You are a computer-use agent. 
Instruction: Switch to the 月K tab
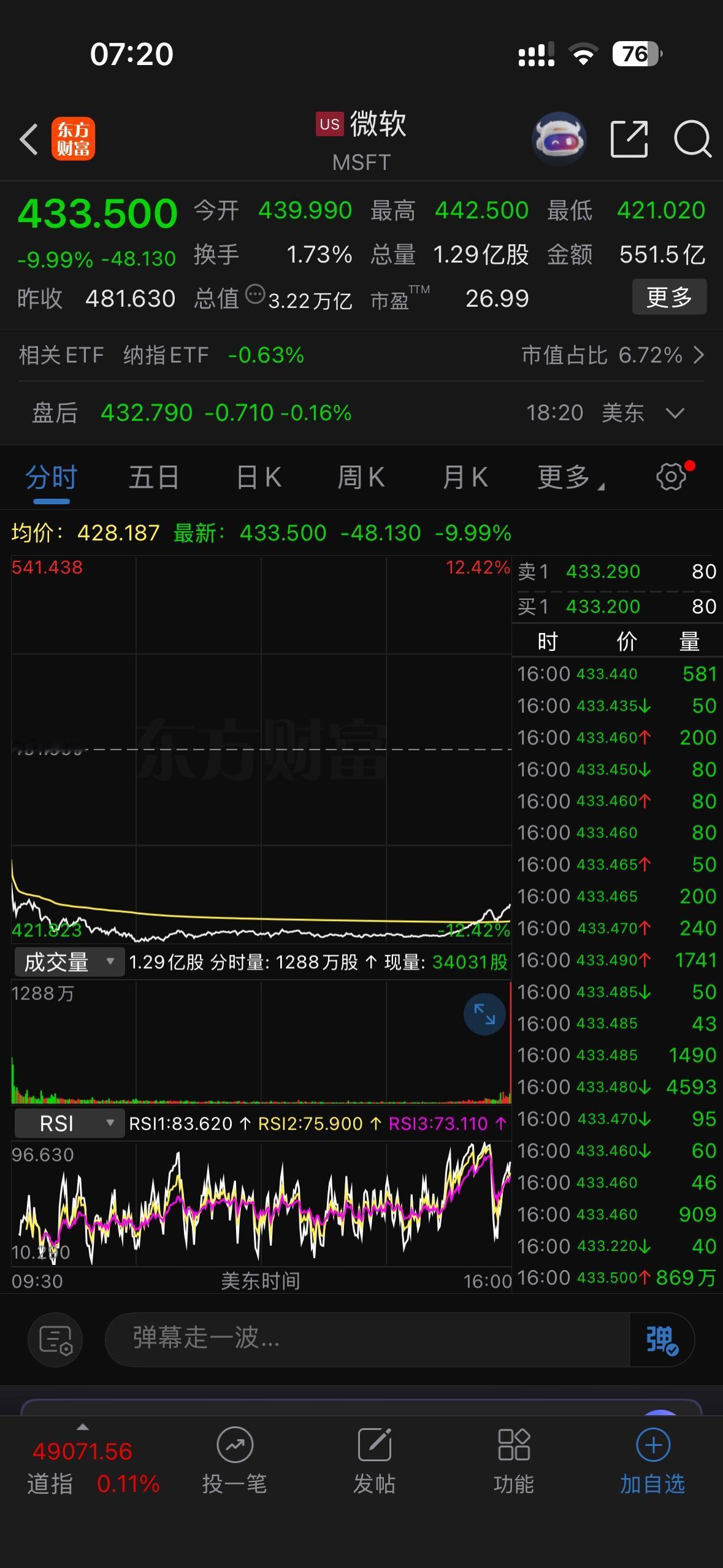coord(465,477)
